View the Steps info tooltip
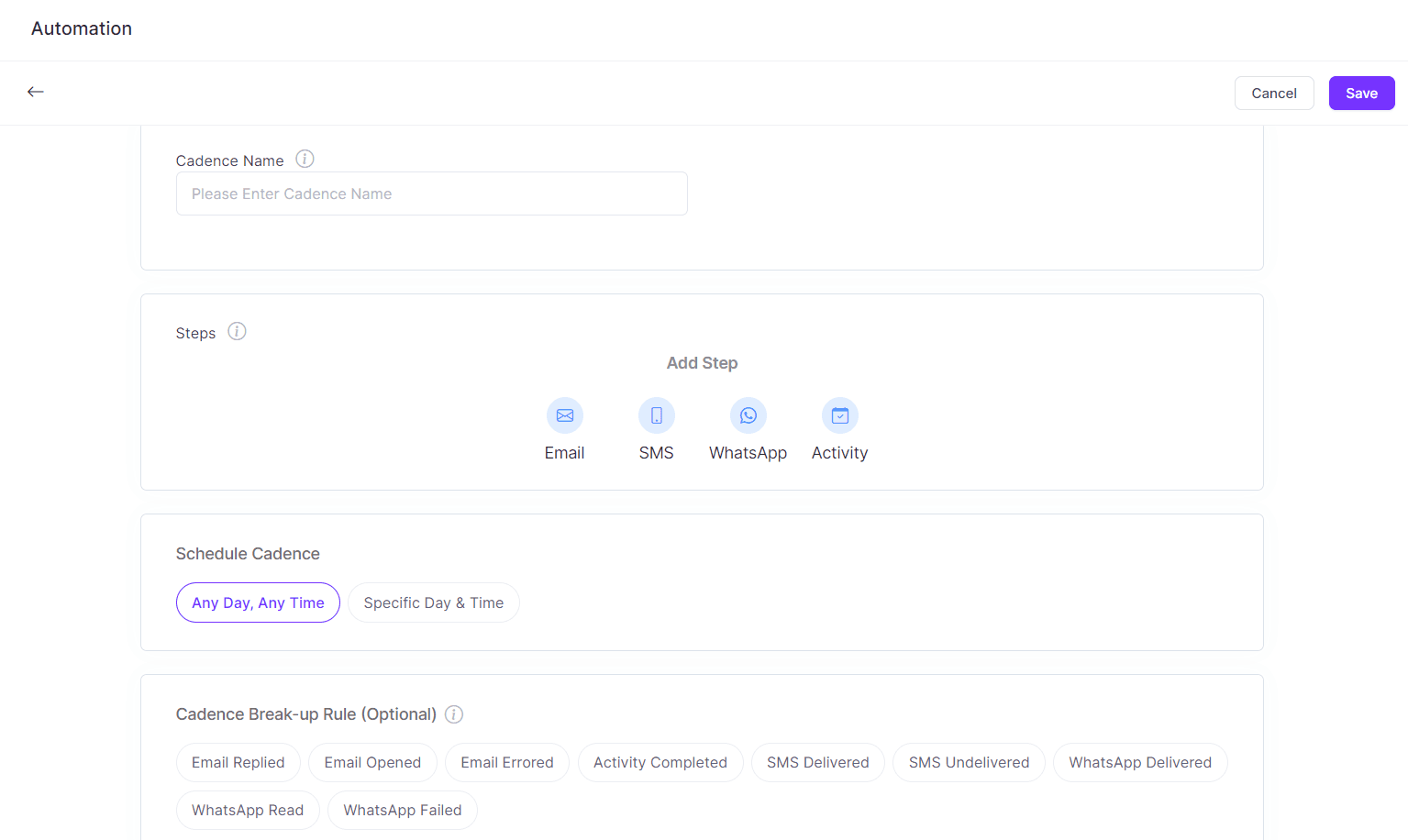Screen dimensions: 1408x840 [236, 331]
